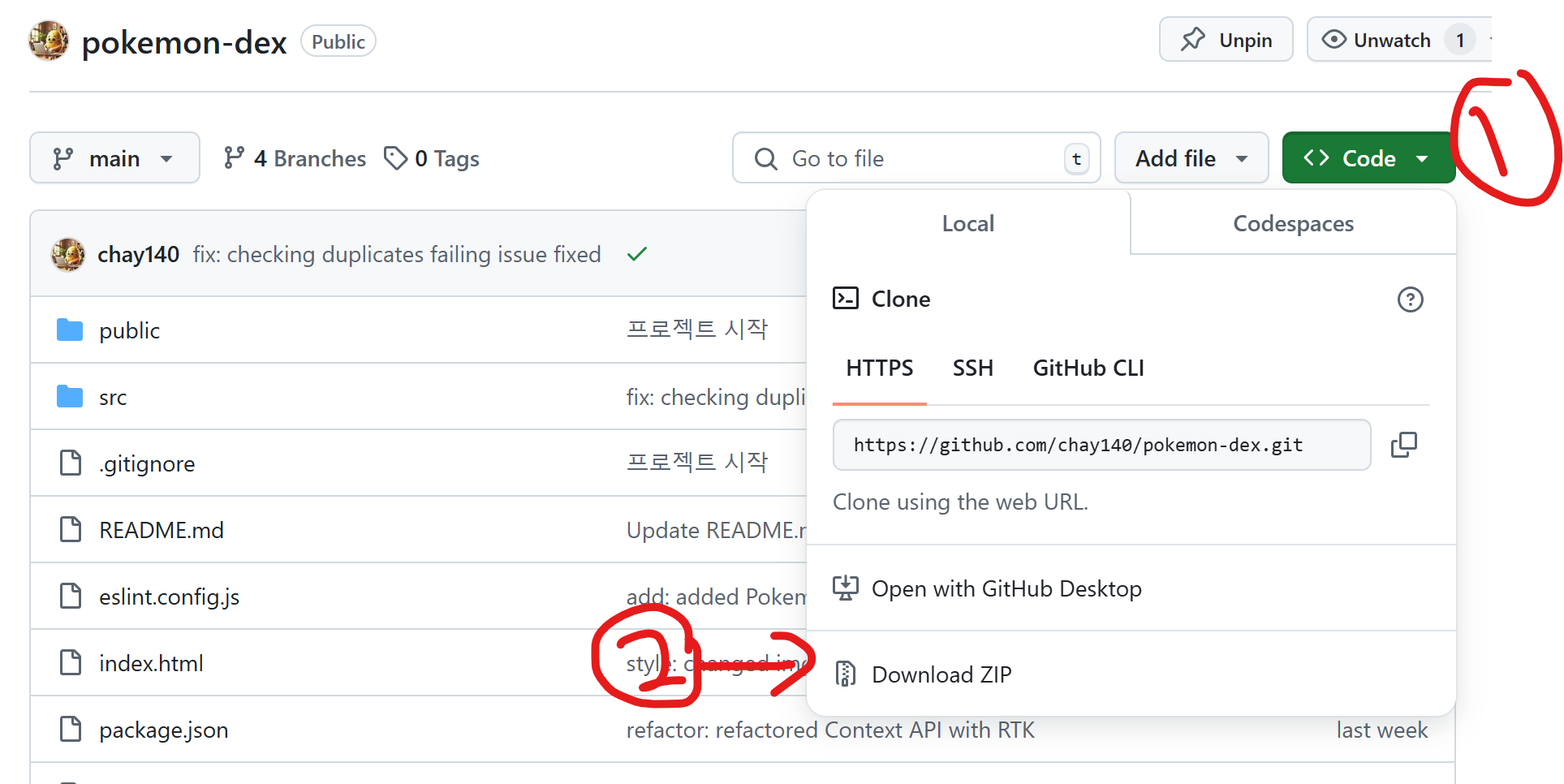Open the index.html file
The width and height of the screenshot is (1564, 784).
coord(151,663)
